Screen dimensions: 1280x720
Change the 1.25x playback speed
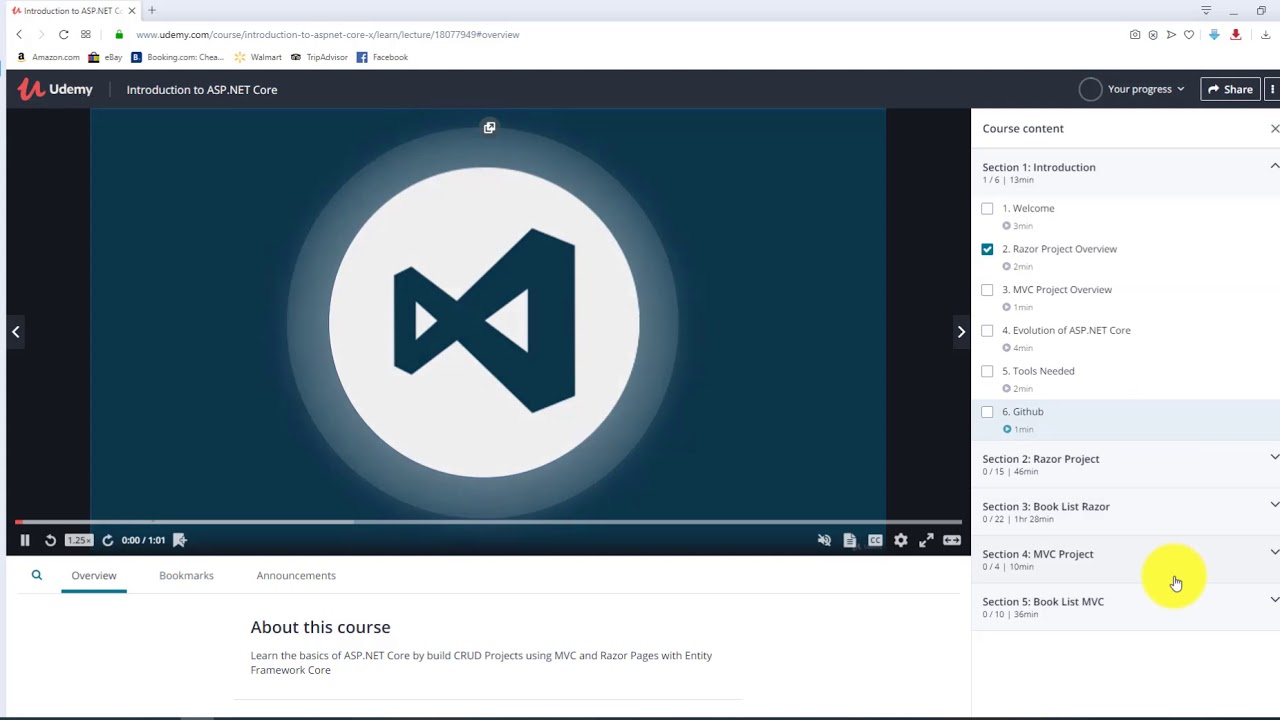point(79,540)
